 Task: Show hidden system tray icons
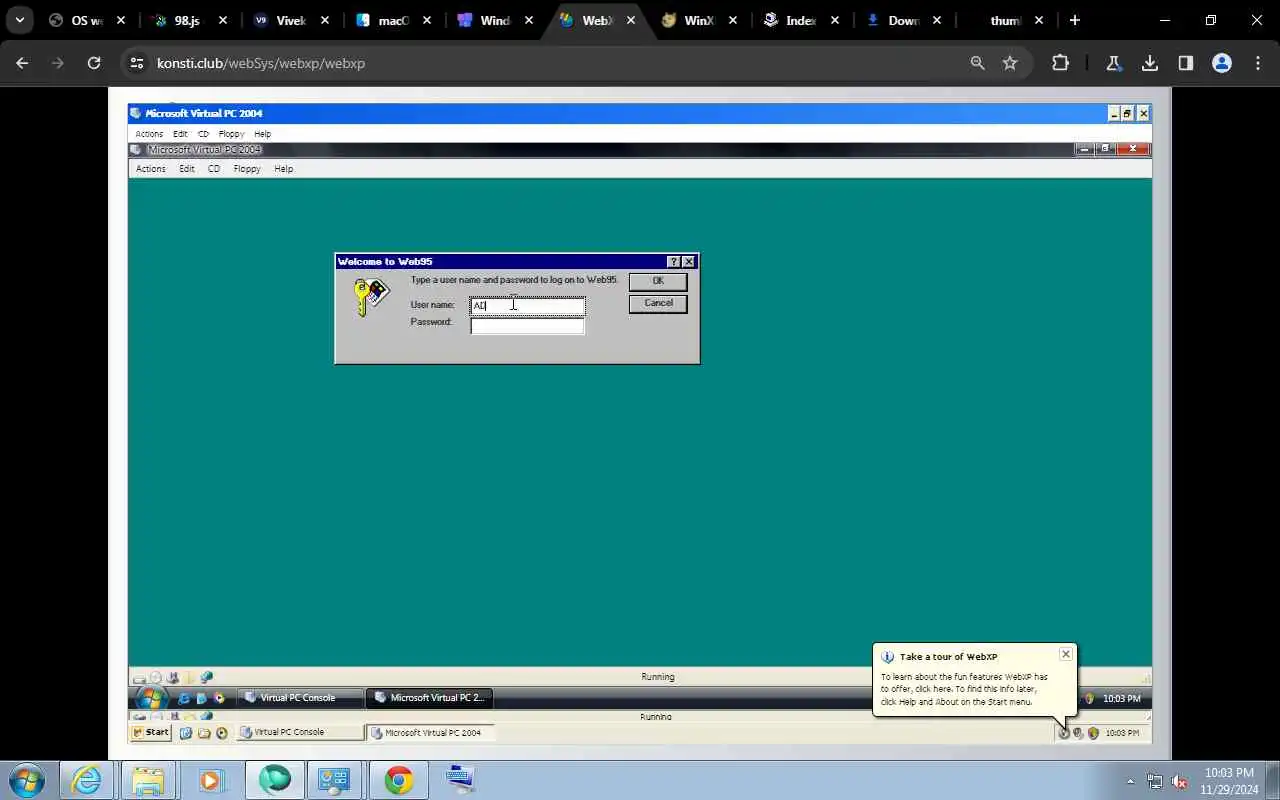click(x=1131, y=782)
